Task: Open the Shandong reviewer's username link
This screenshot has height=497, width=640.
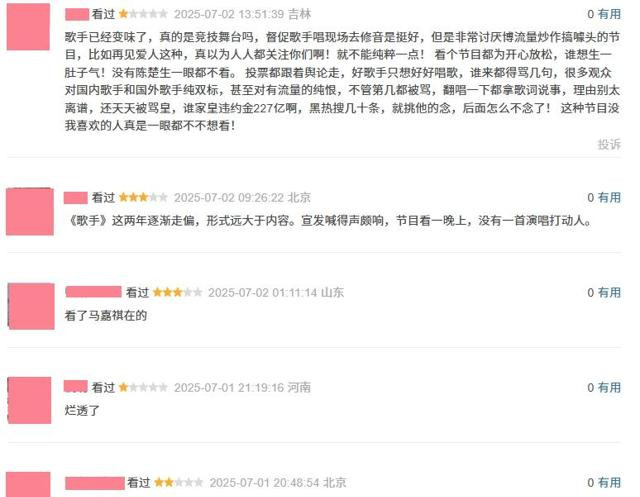Action: click(x=93, y=292)
